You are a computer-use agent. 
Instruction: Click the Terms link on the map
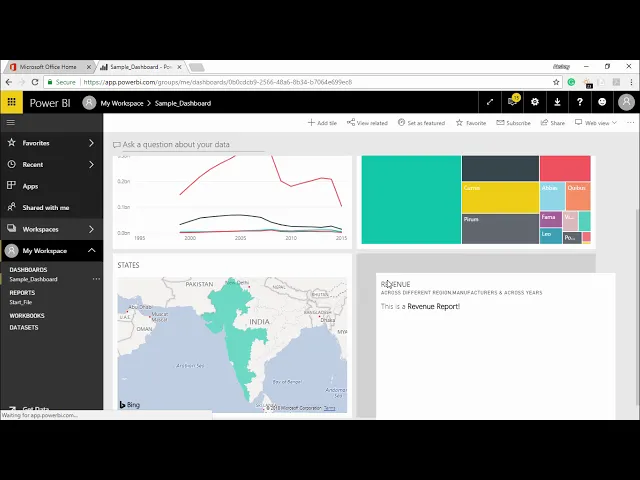tap(329, 408)
